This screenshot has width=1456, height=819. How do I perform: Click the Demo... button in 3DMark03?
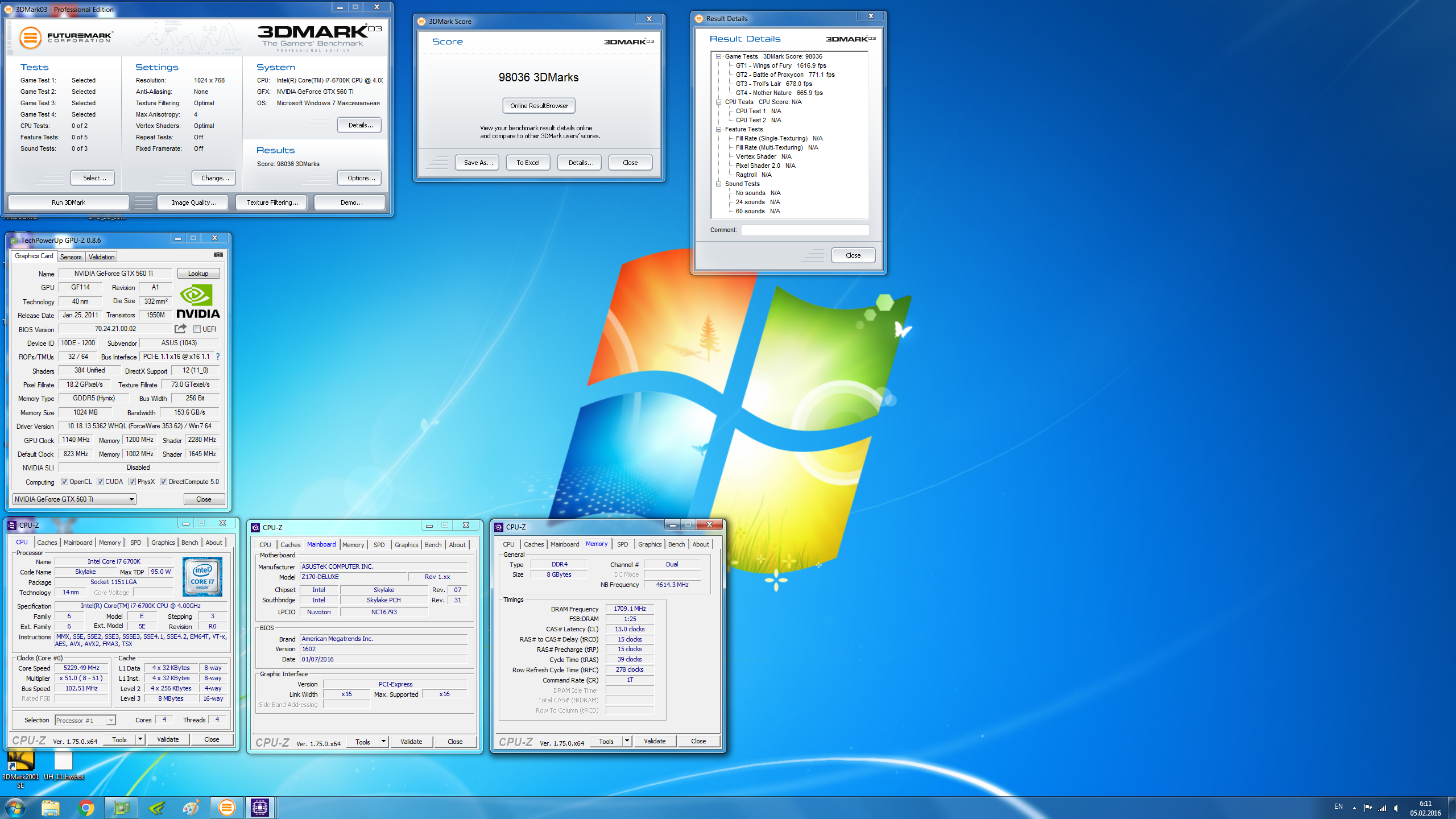click(x=351, y=202)
